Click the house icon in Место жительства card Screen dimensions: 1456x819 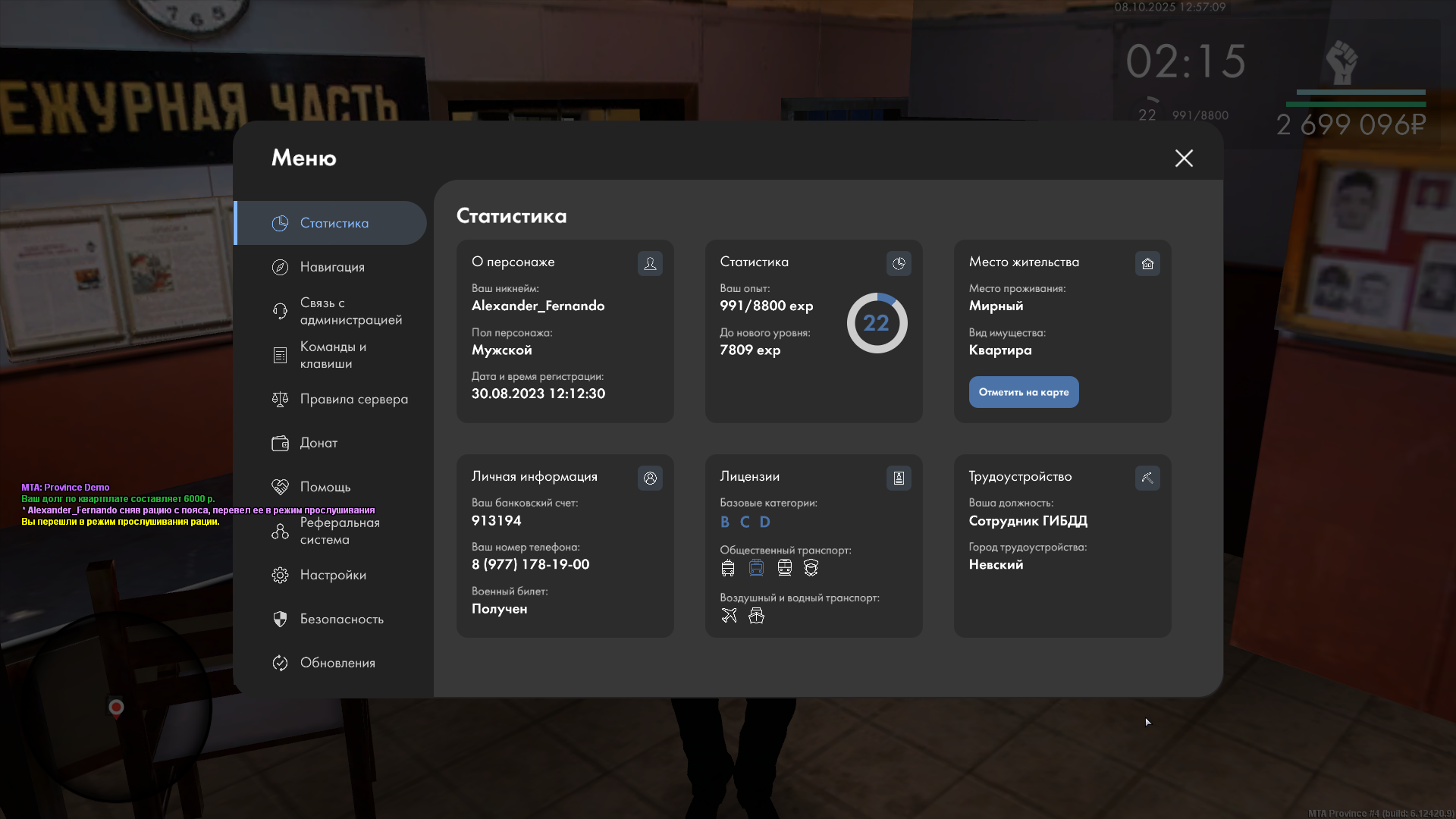(1147, 263)
